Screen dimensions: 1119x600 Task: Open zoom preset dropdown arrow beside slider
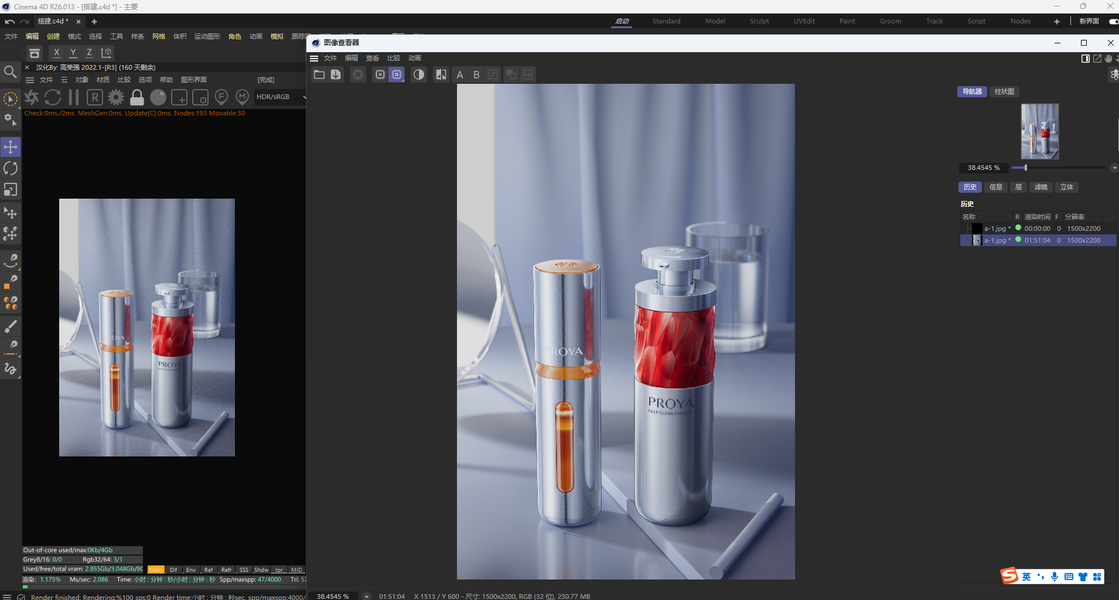(x=1113, y=168)
